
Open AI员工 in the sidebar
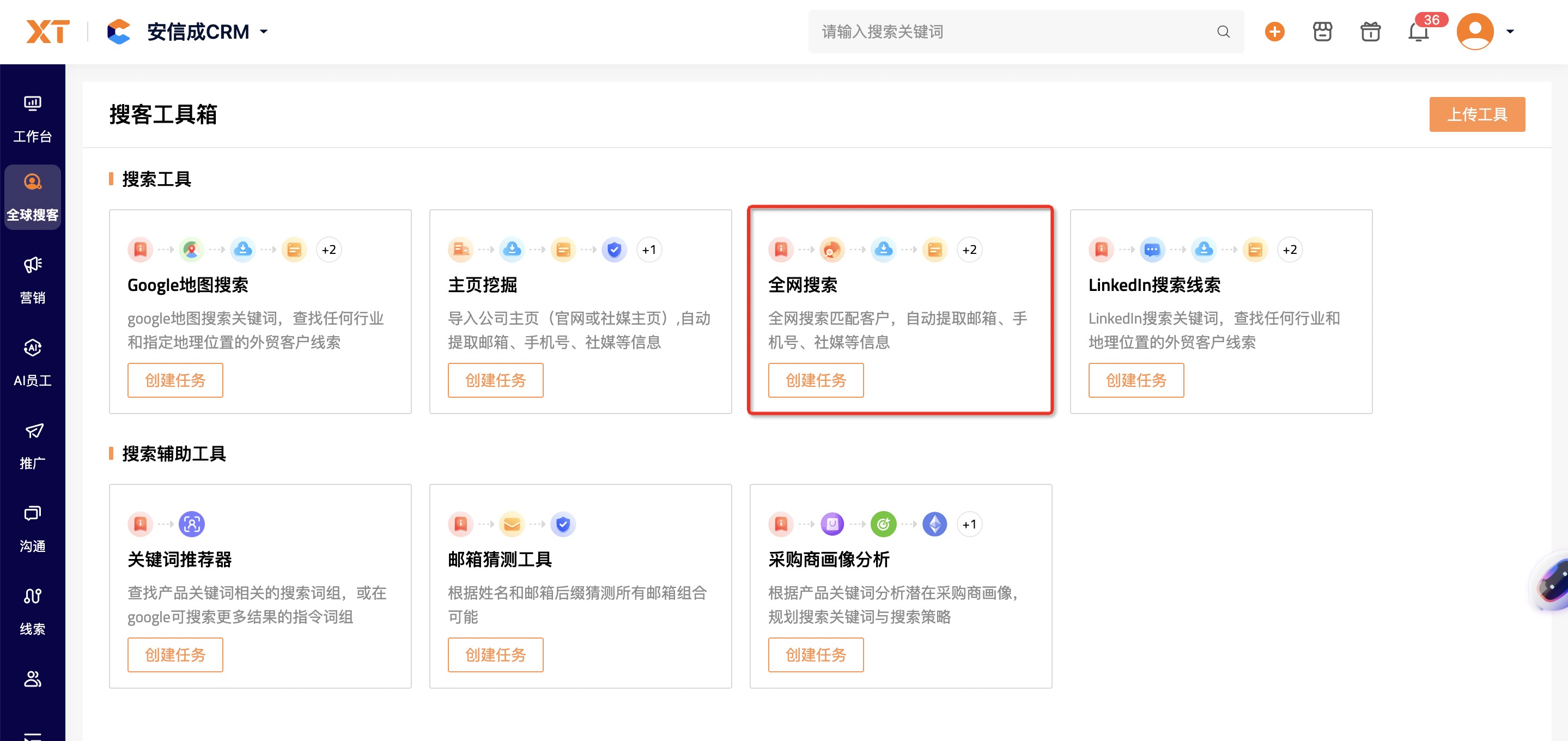click(x=32, y=362)
